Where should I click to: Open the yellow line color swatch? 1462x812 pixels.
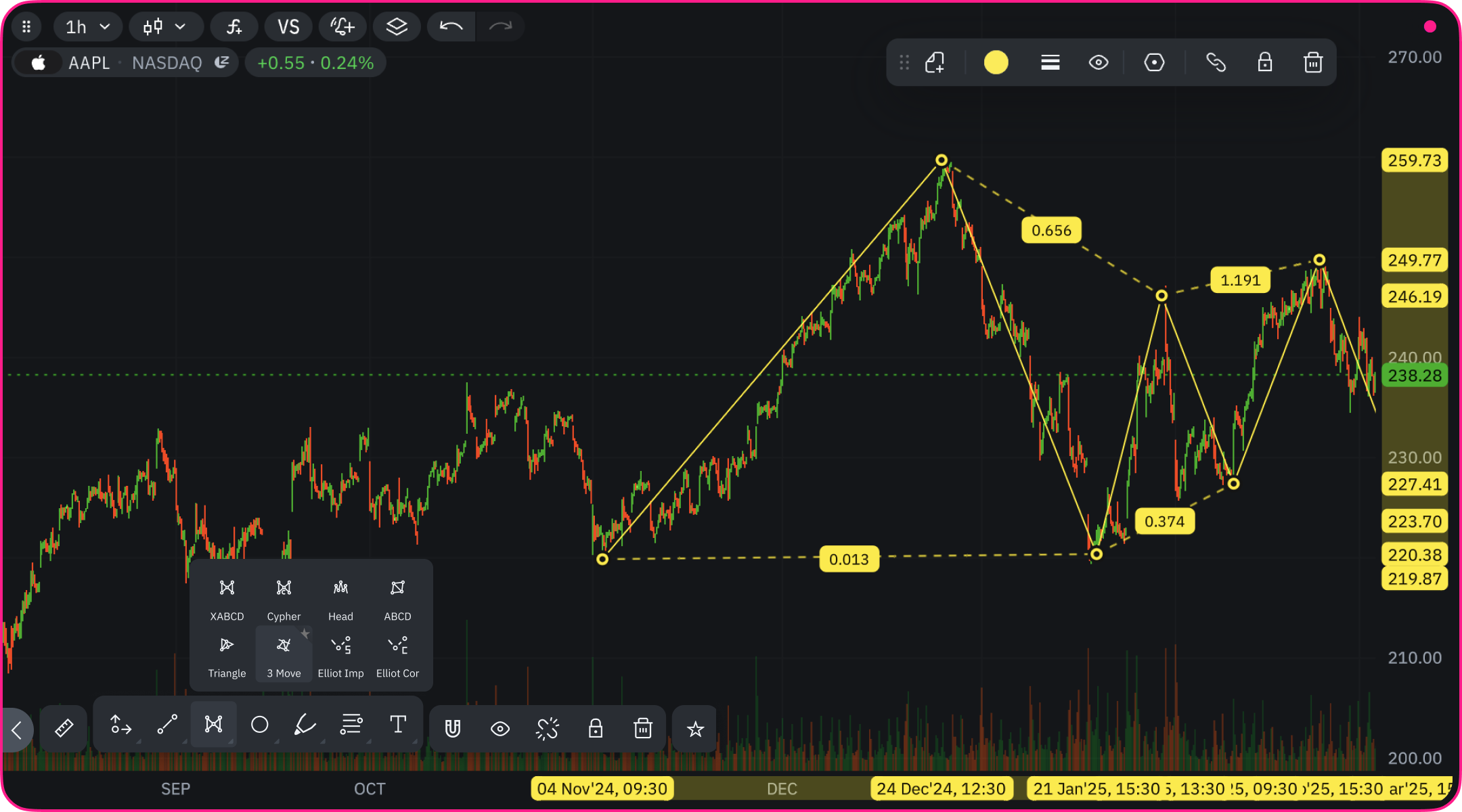996,63
